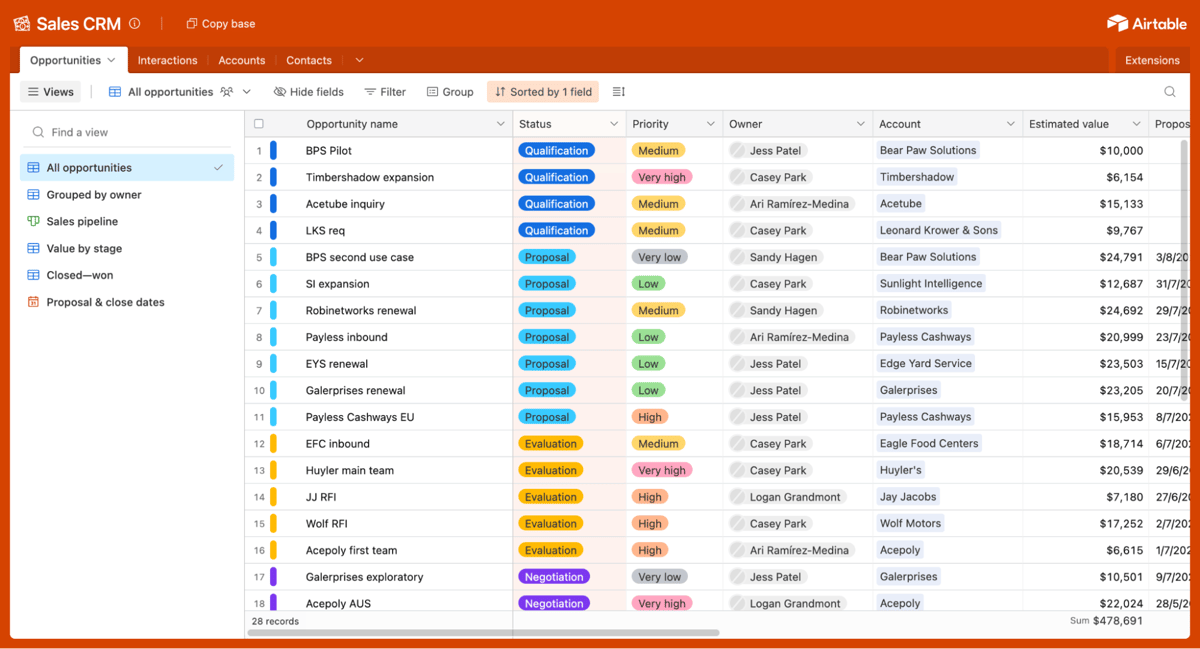This screenshot has height=649, width=1200.
Task: Open Hide fields menu
Action: pos(309,92)
